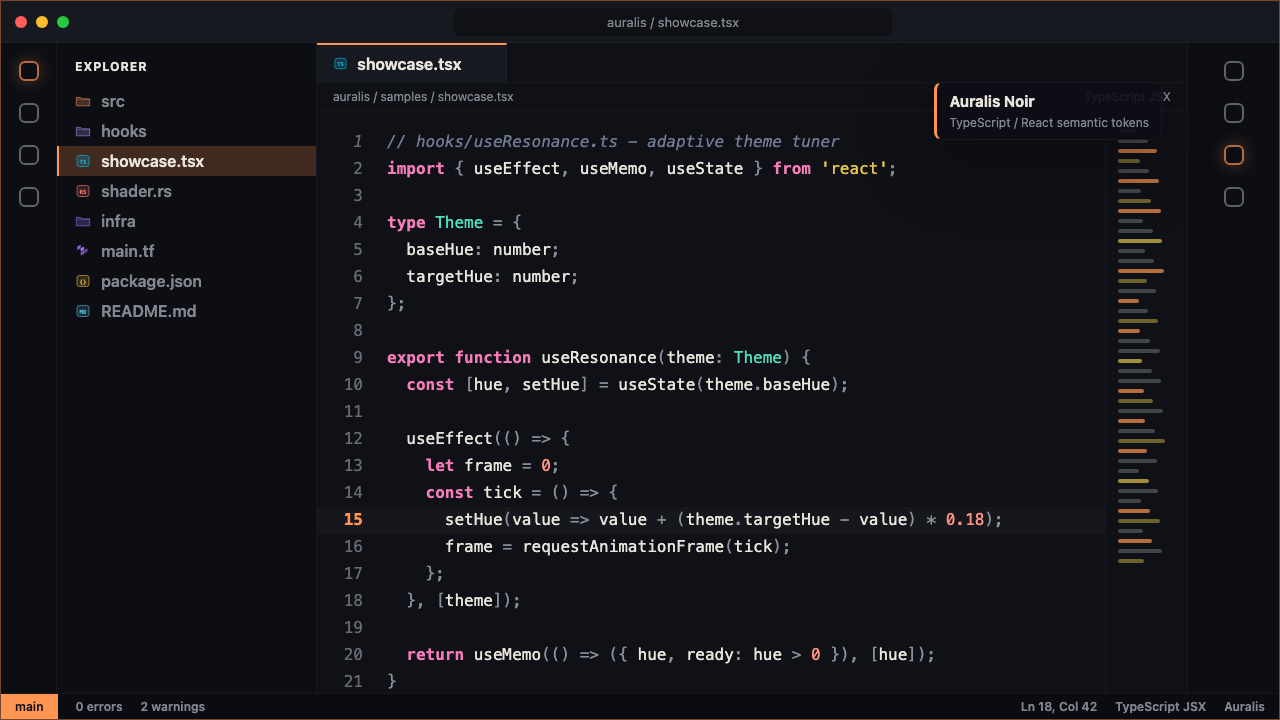Image resolution: width=1280 pixels, height=720 pixels.
Task: Click 'Ln 18, Col 42' in status bar
Action: point(1059,707)
